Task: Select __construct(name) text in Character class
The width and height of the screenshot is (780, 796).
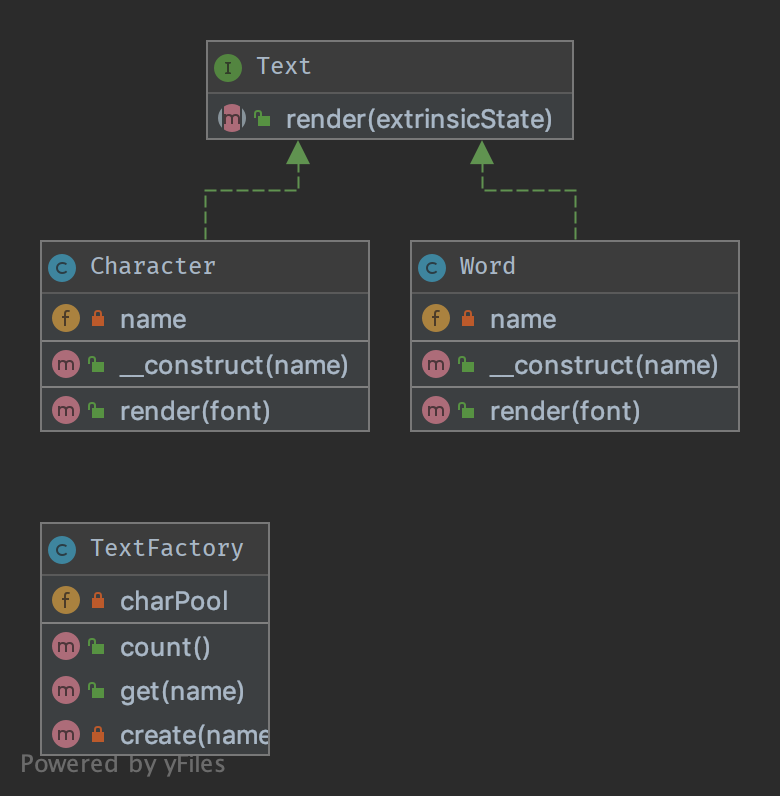Action: click(234, 366)
